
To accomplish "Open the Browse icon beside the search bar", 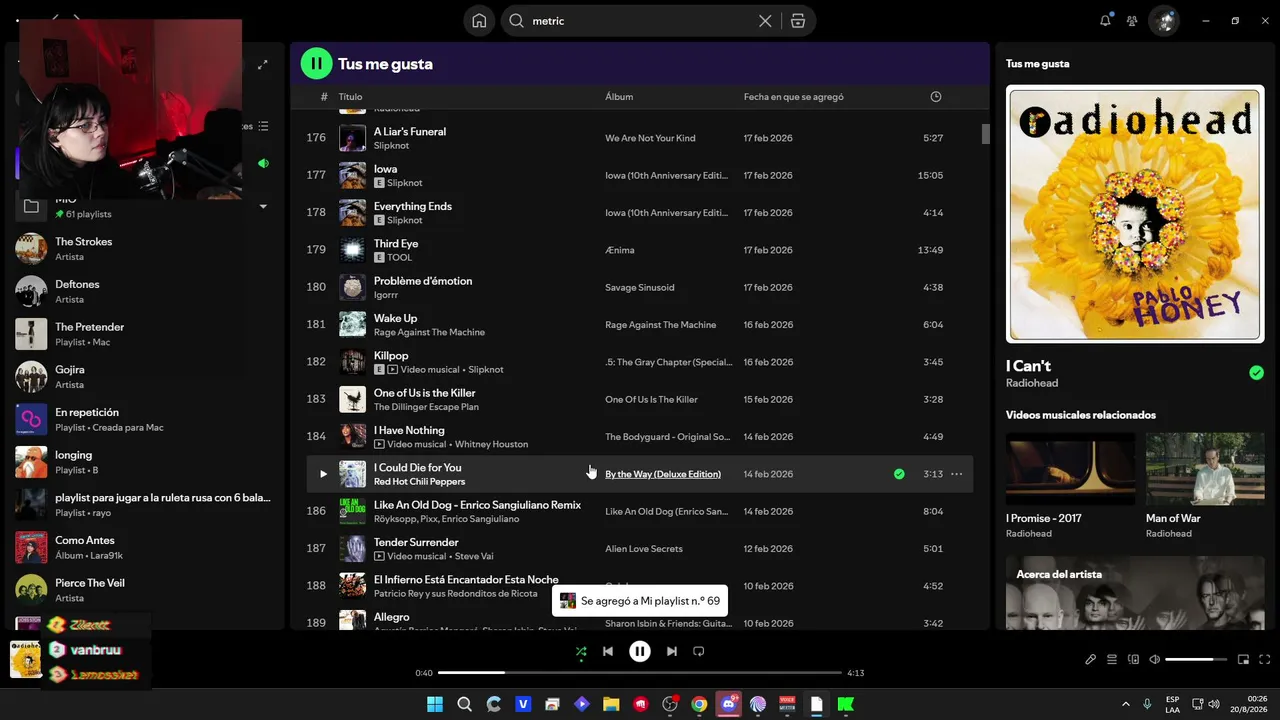I will [797, 21].
